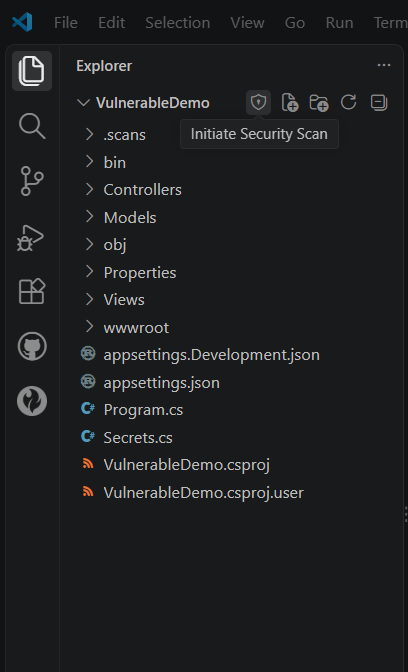Open the appsettings.json file
Viewport: 408px width, 672px height.
click(162, 383)
